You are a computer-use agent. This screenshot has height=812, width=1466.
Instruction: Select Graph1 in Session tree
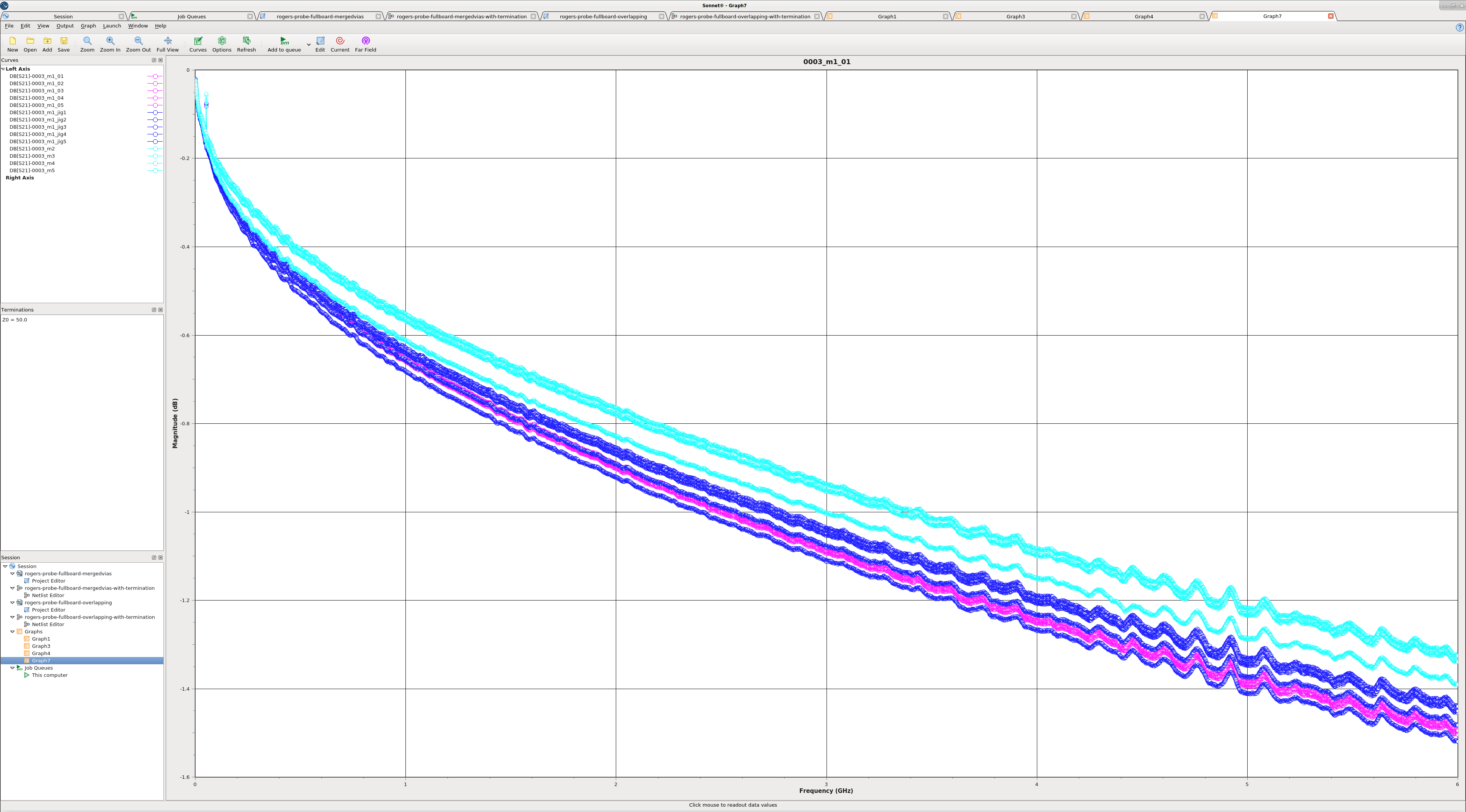[41, 639]
